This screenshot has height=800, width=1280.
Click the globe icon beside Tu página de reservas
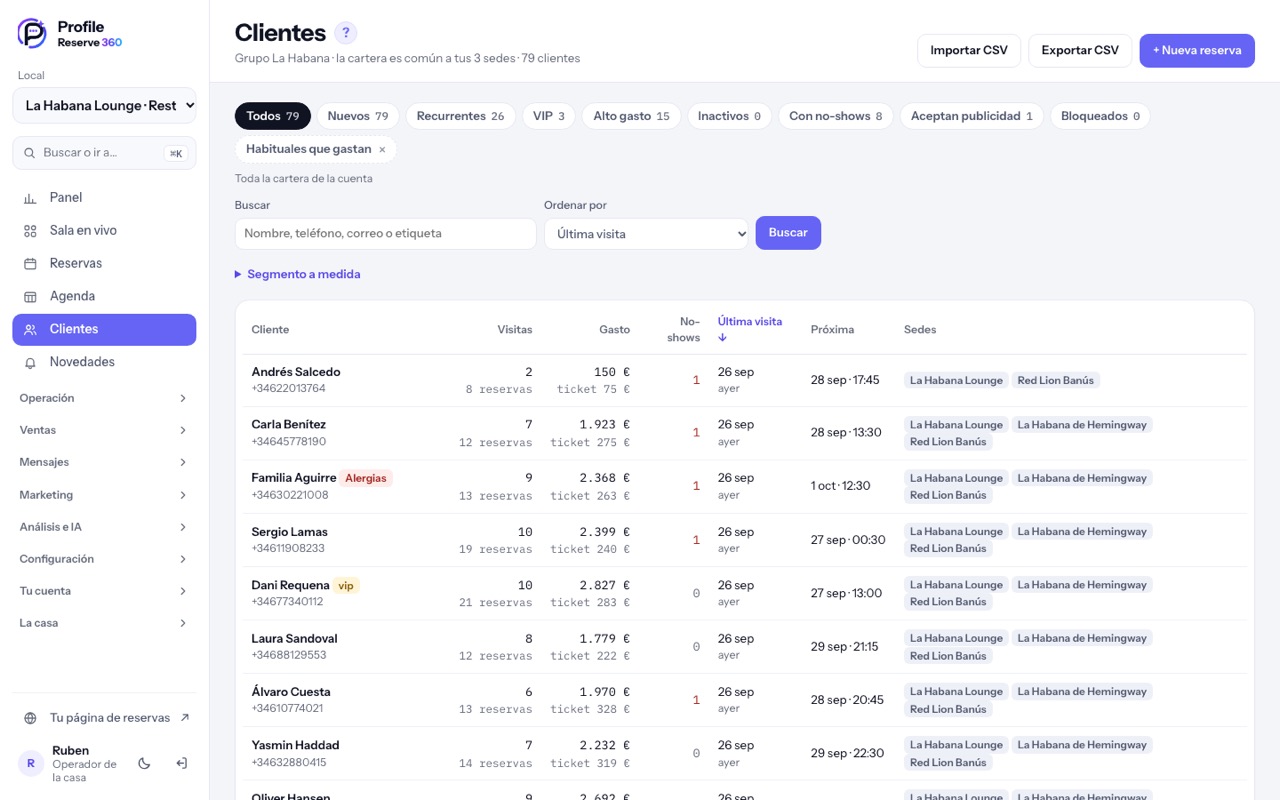pyautogui.click(x=30, y=718)
